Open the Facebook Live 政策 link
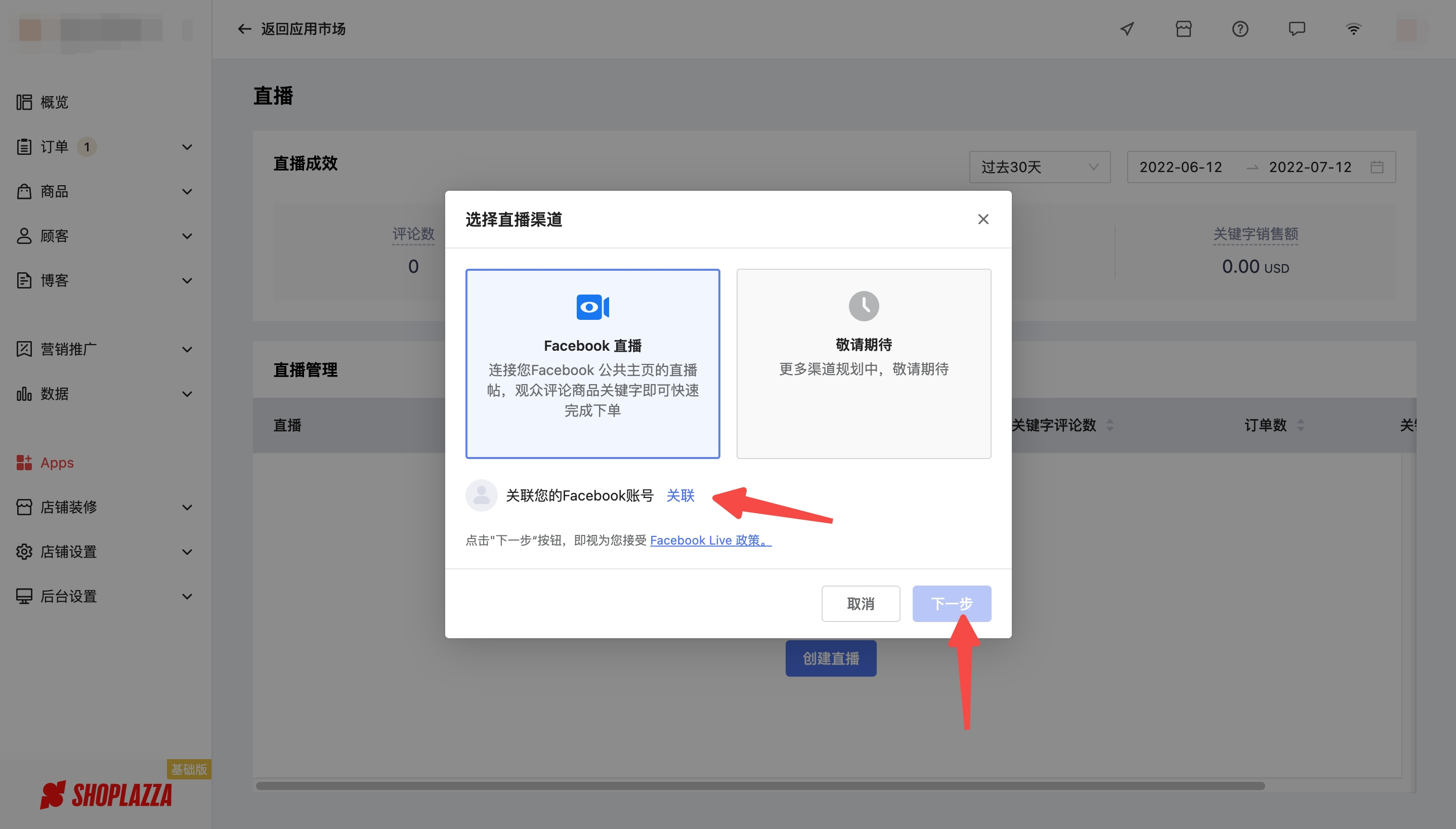Image resolution: width=1456 pixels, height=829 pixels. pos(710,540)
